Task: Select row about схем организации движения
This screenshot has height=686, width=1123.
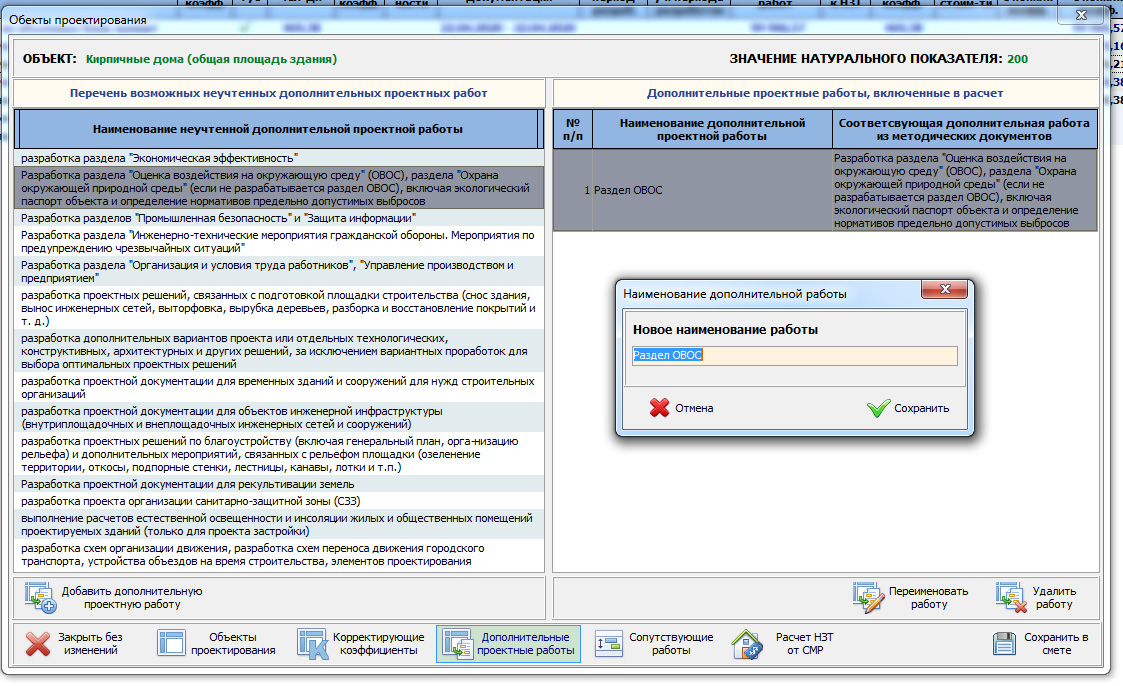Action: [x=279, y=555]
